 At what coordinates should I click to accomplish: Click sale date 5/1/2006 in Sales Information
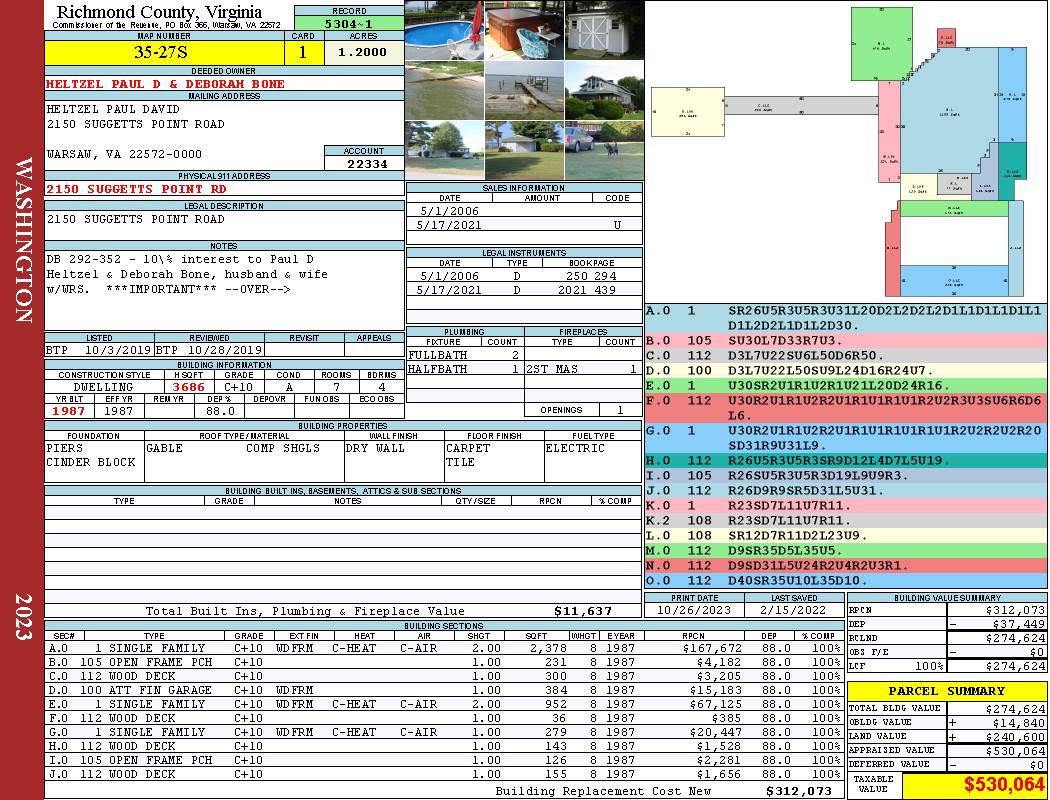(x=449, y=211)
